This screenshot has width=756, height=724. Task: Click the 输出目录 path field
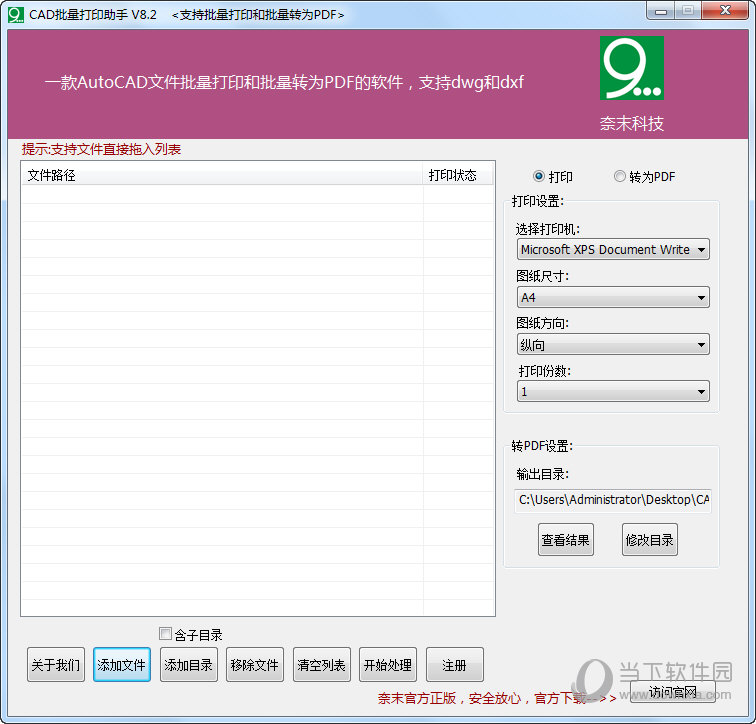point(613,500)
